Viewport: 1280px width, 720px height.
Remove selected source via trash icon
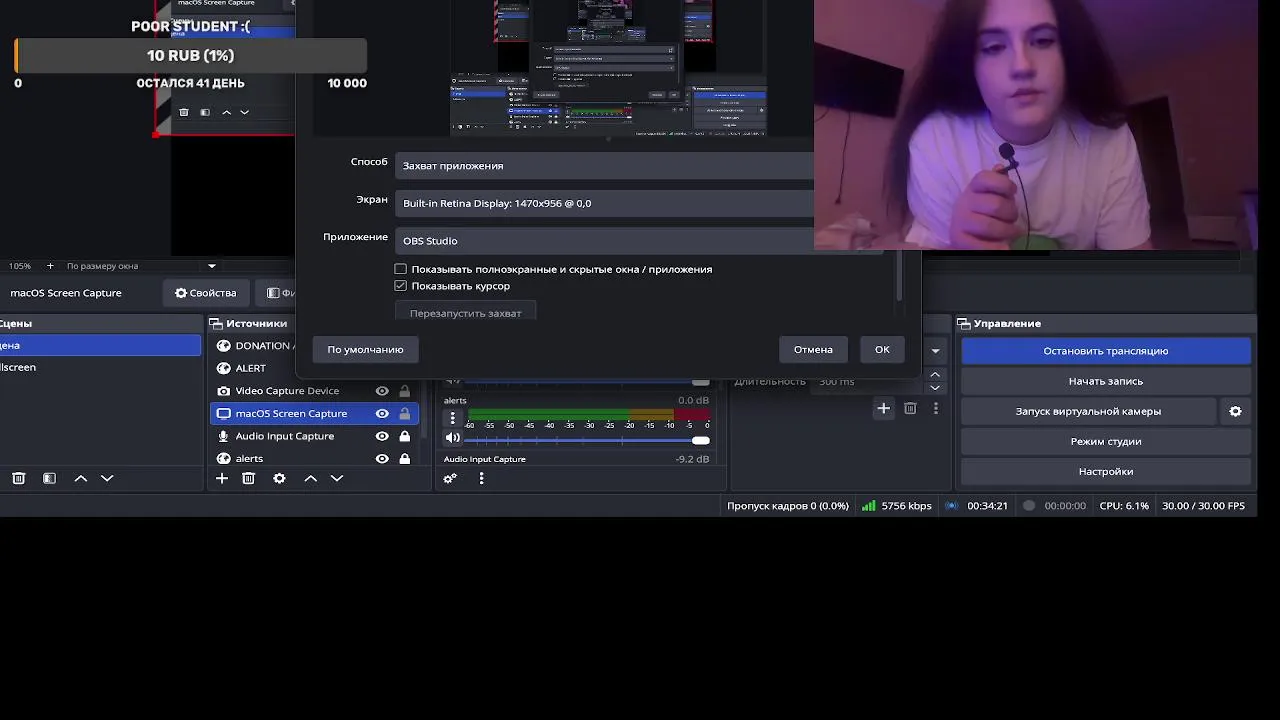click(x=249, y=478)
